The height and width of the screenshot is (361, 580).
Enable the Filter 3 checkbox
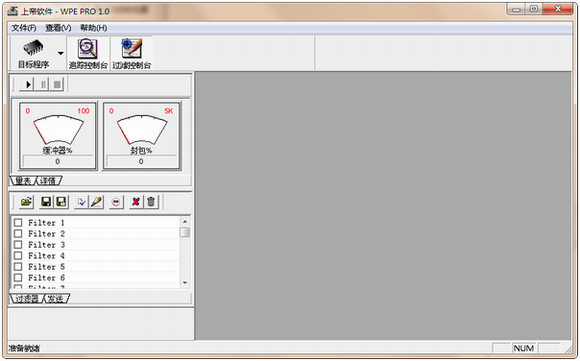(x=18, y=245)
